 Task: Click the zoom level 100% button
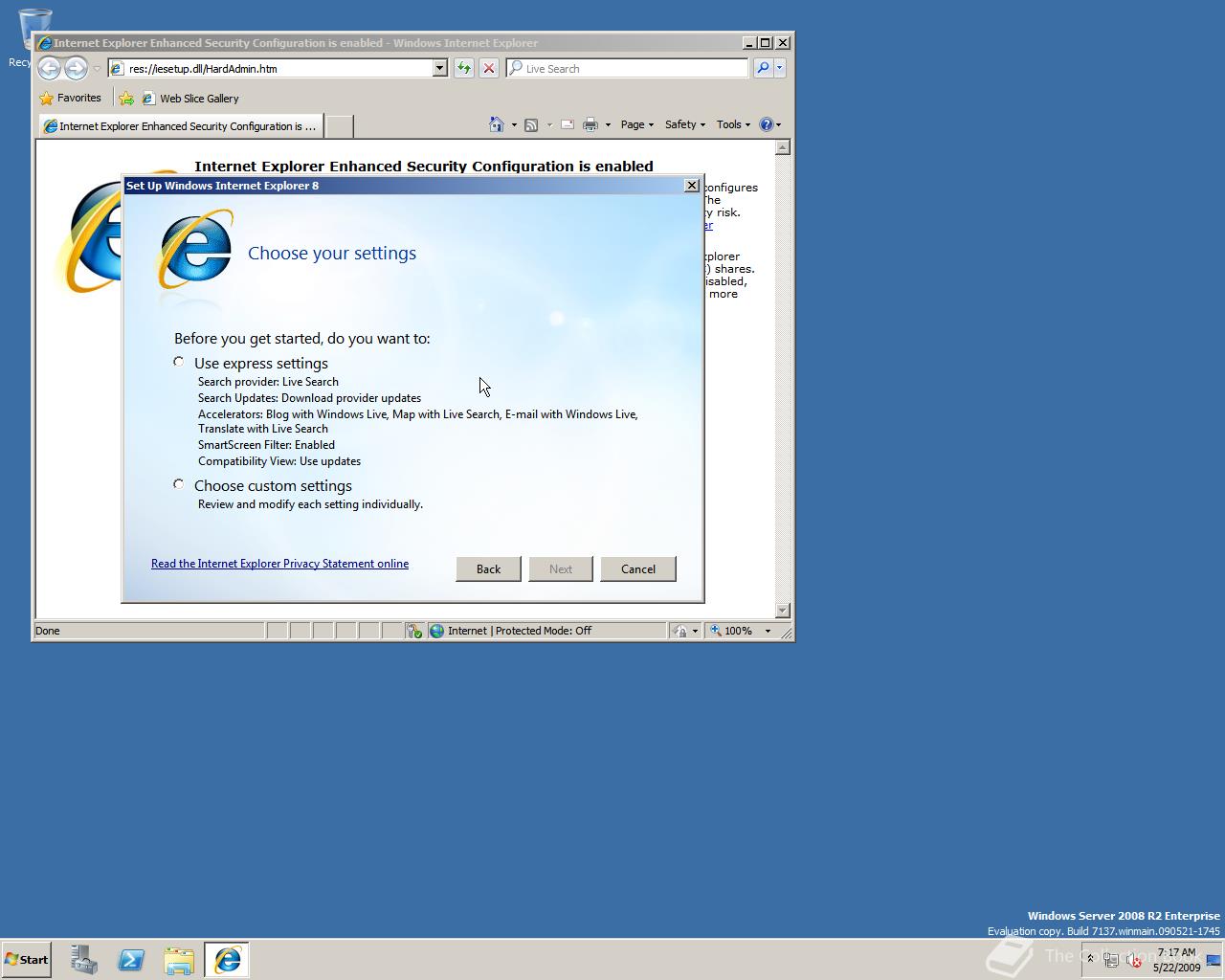[732, 631]
